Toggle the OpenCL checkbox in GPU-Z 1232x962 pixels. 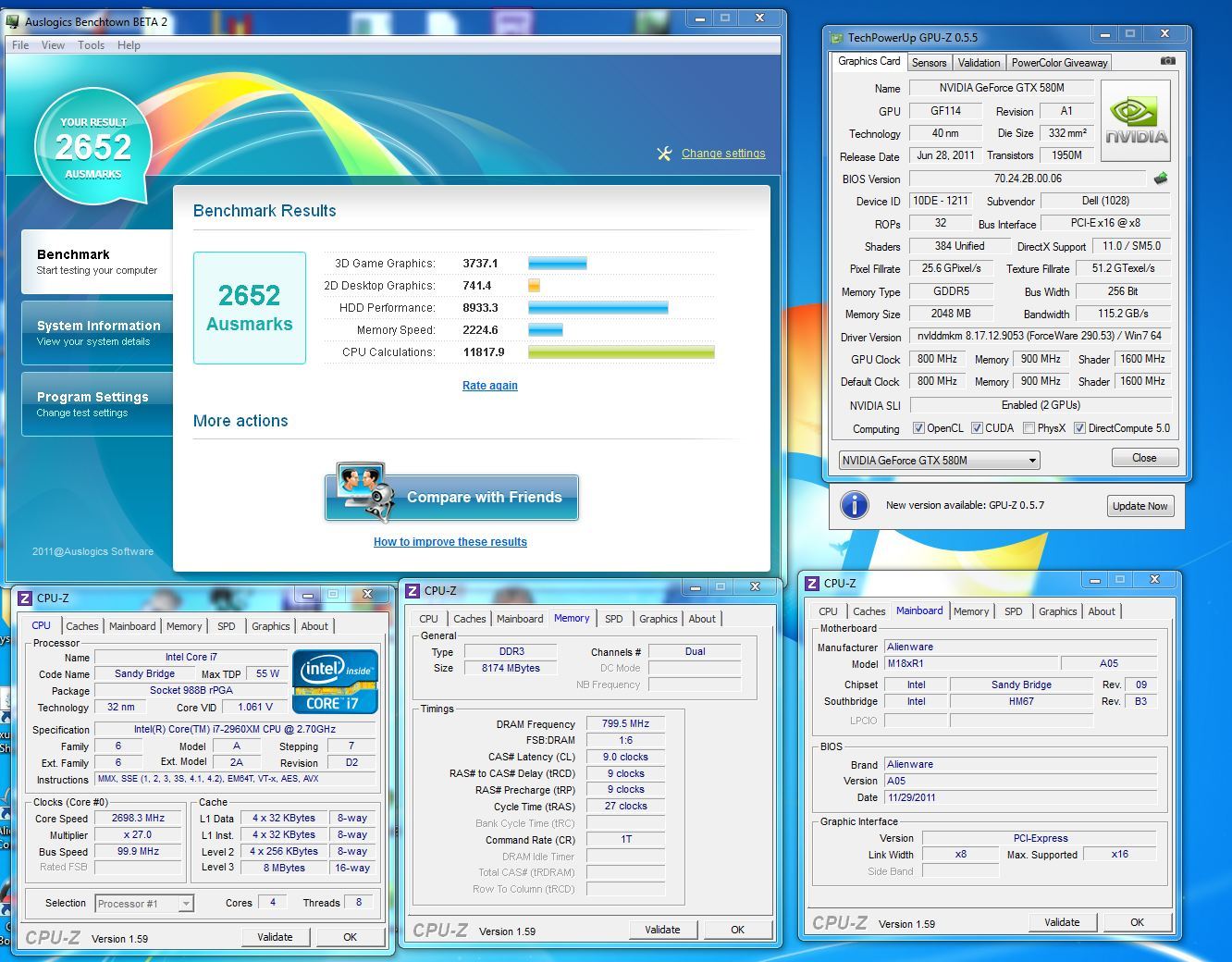[918, 428]
